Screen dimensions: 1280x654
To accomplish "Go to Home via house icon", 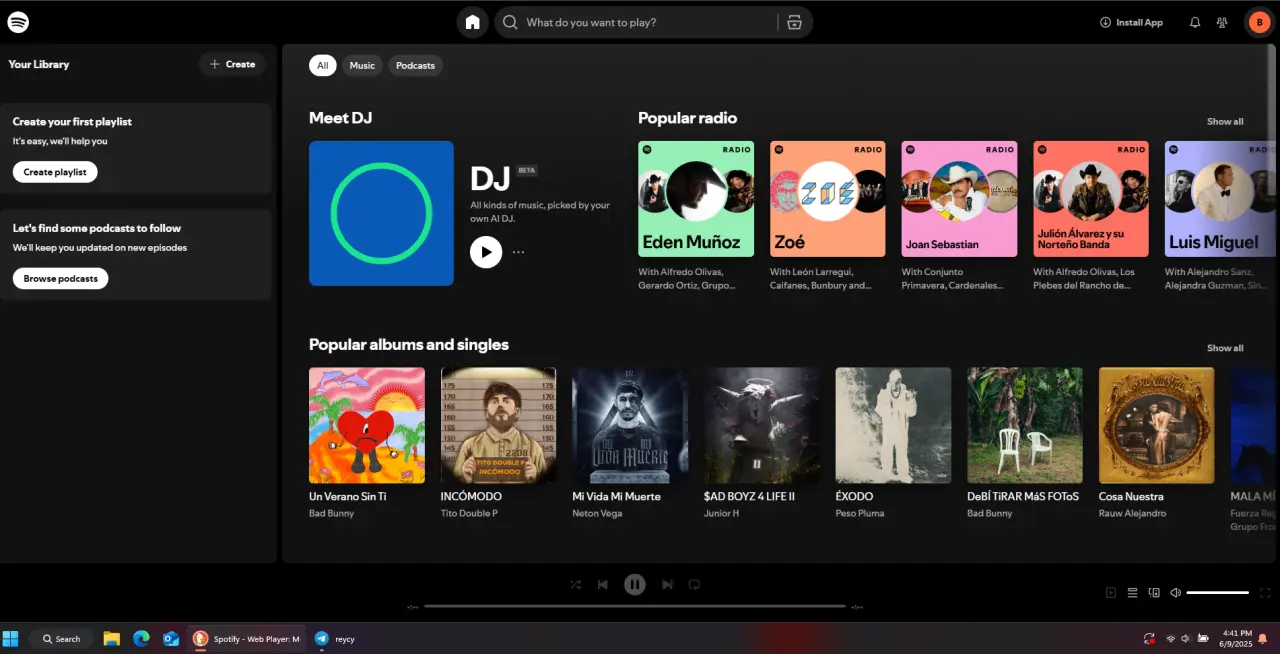I will coord(473,22).
